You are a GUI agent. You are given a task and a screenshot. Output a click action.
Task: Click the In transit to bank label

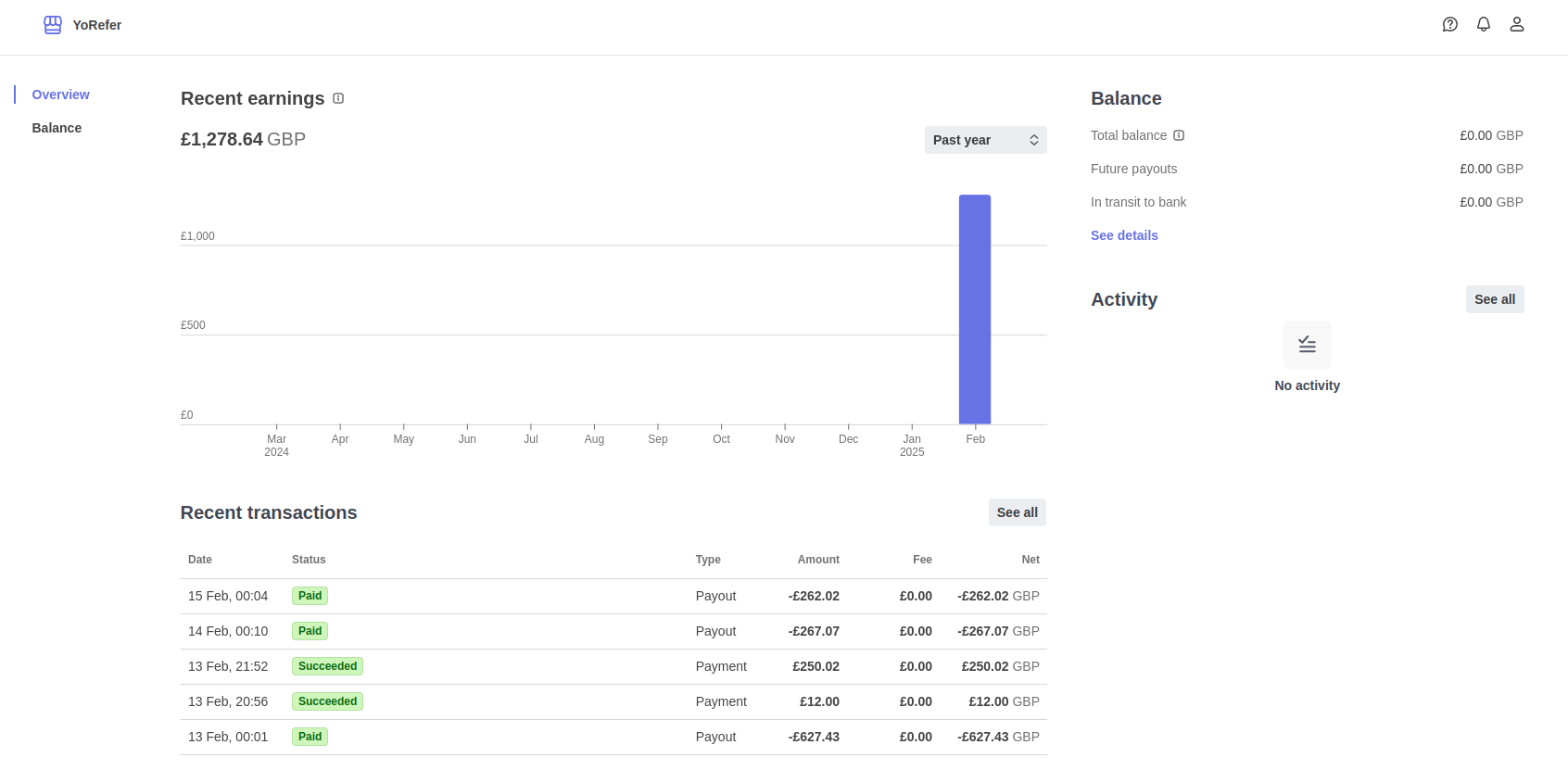point(1138,202)
